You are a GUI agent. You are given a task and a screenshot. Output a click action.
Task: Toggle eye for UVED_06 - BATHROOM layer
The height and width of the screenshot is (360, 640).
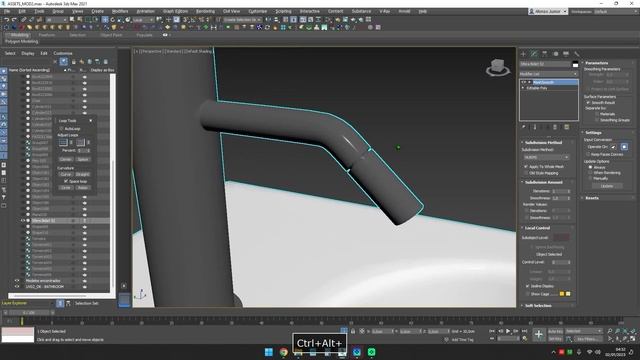(x=17, y=287)
